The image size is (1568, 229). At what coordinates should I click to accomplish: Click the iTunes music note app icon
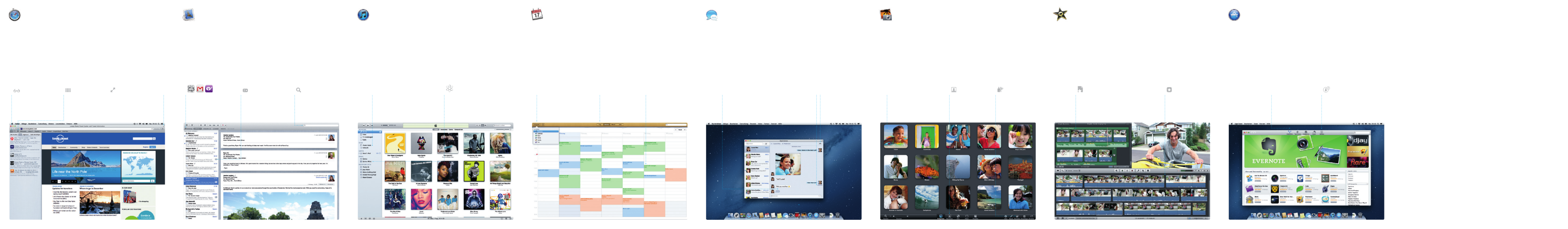(363, 15)
